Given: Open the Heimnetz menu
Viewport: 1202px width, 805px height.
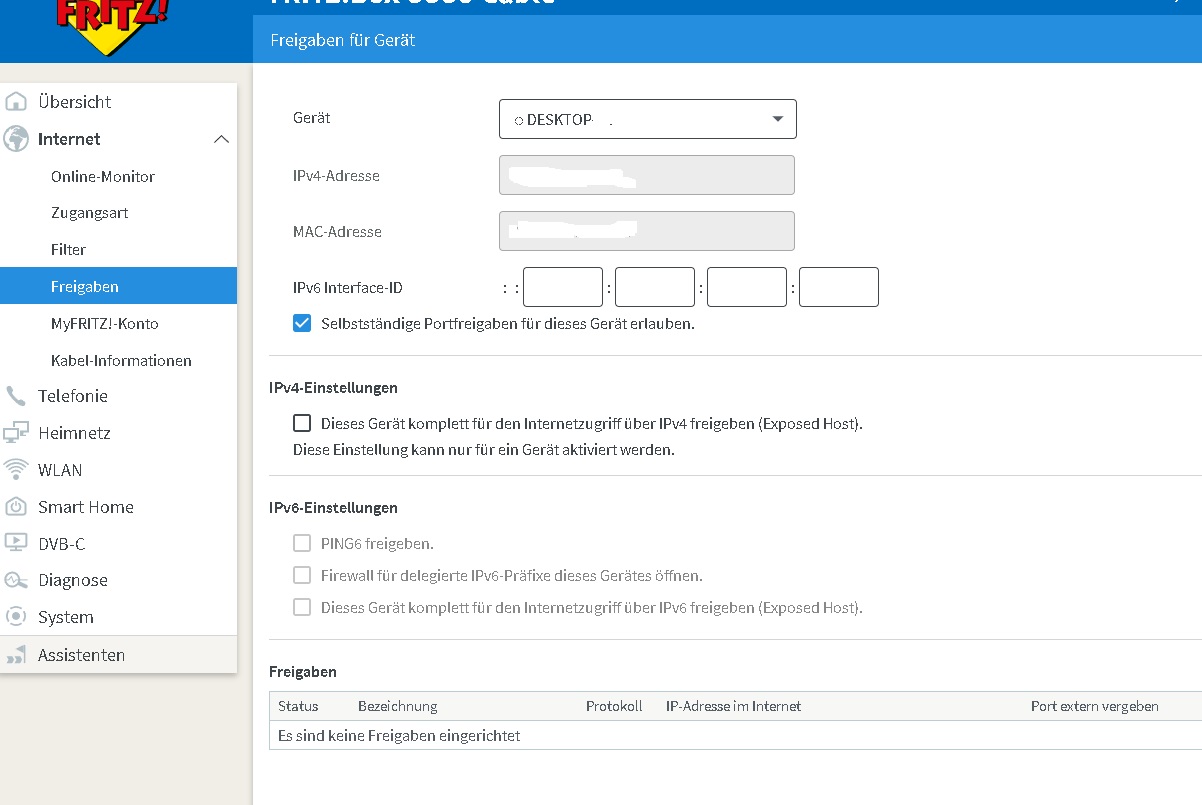Looking at the screenshot, I should pos(74,433).
